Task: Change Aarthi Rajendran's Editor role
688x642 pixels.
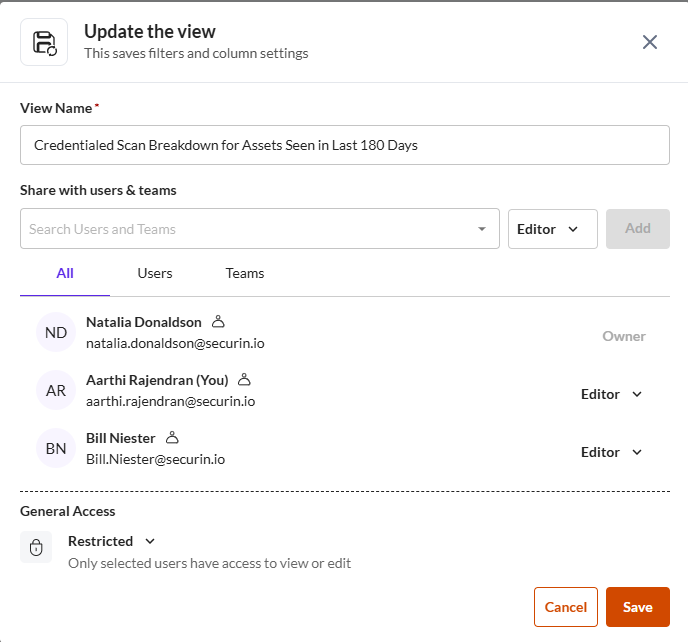Action: pyautogui.click(x=611, y=394)
